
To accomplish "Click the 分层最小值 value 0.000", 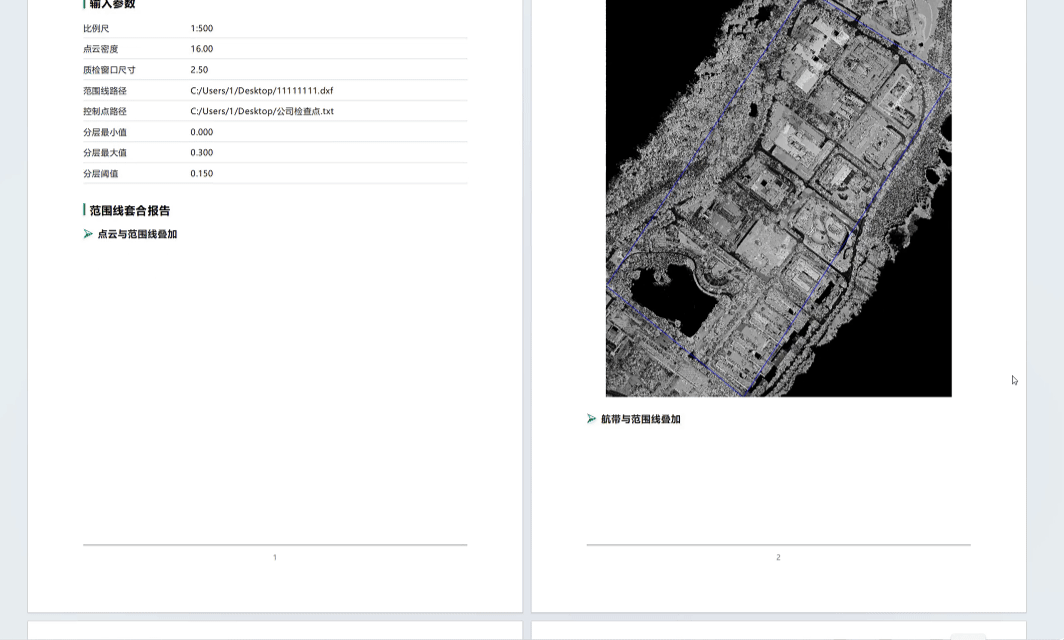I will pos(201,132).
